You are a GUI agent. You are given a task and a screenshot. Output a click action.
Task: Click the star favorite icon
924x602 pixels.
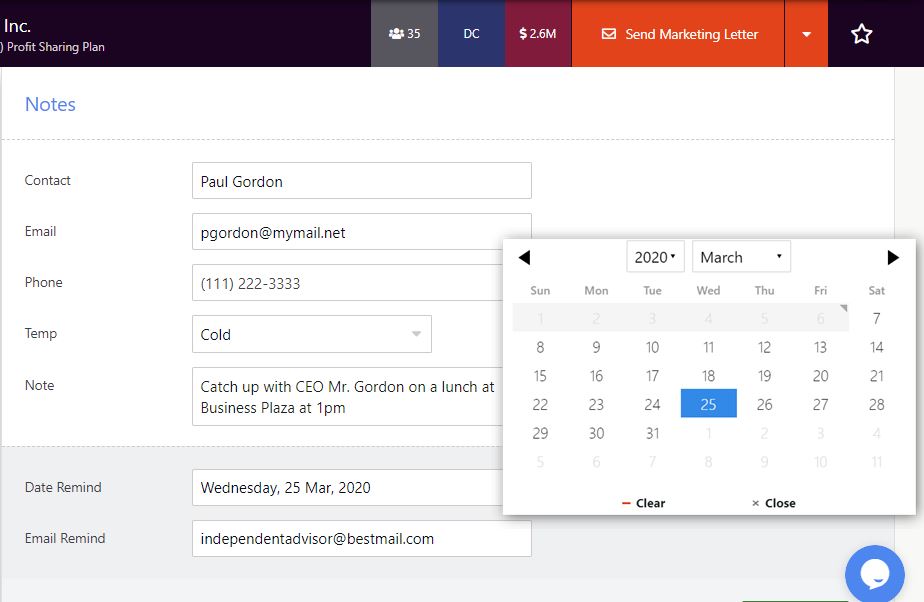pyautogui.click(x=861, y=34)
